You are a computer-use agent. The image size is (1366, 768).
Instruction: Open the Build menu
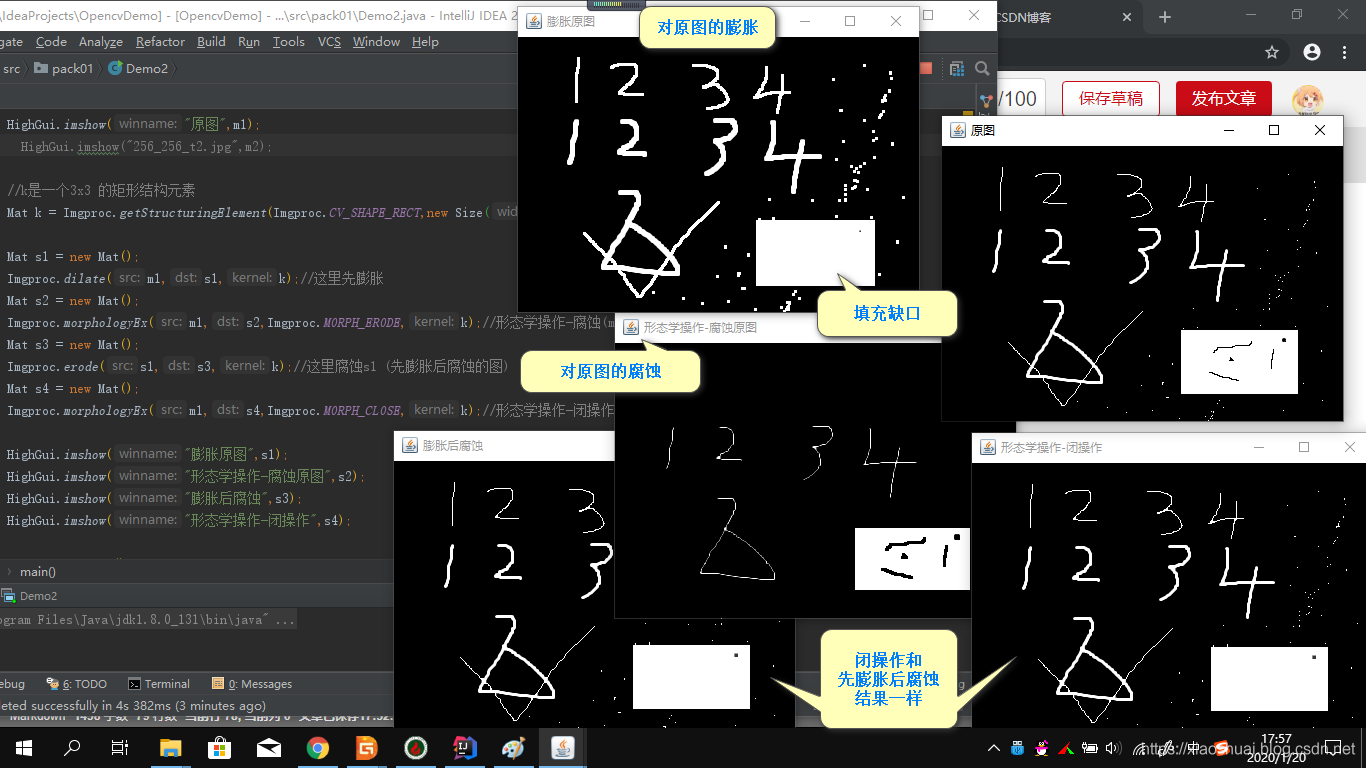coord(211,42)
